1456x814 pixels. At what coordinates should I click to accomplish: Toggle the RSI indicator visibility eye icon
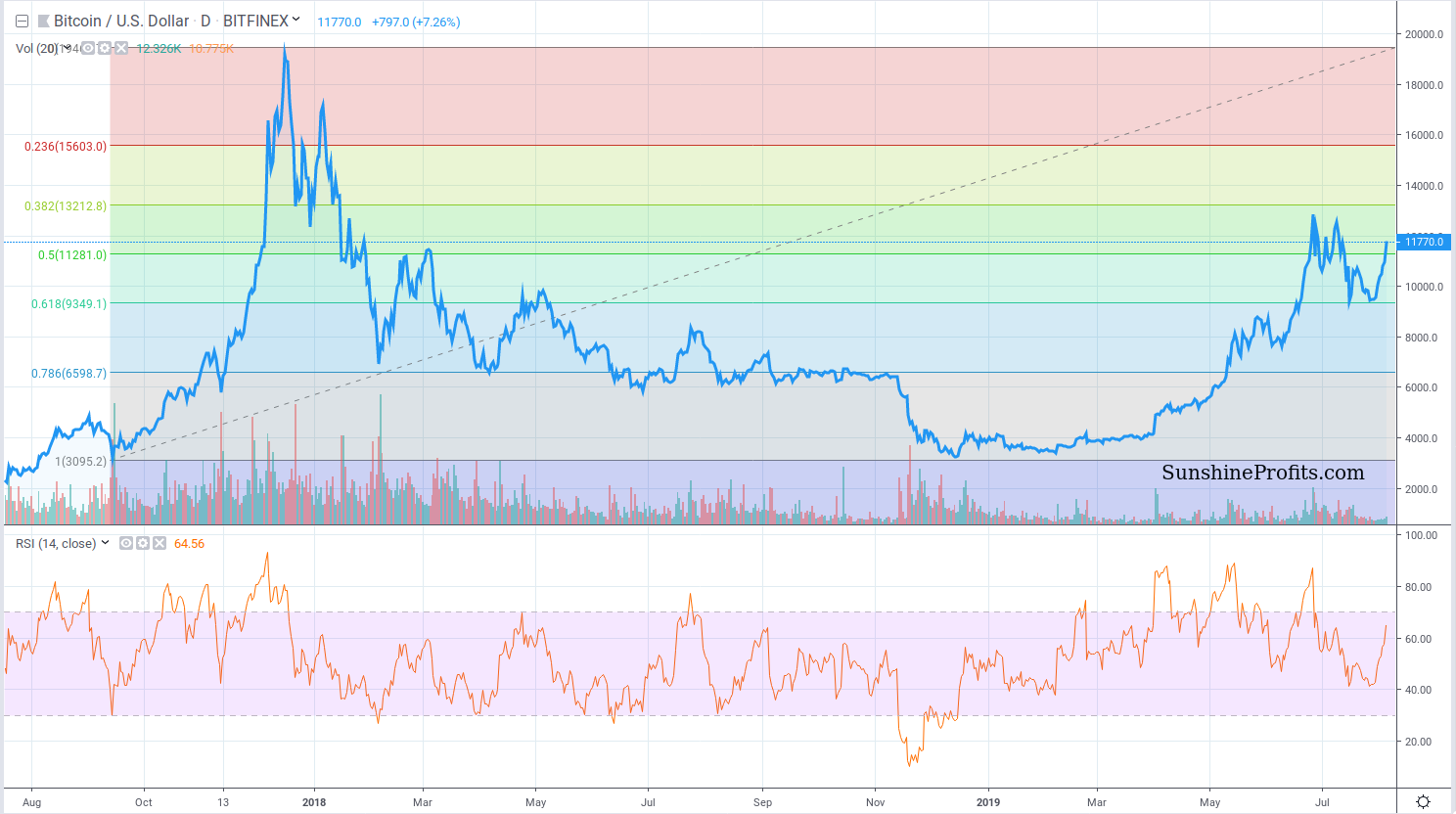tap(126, 543)
